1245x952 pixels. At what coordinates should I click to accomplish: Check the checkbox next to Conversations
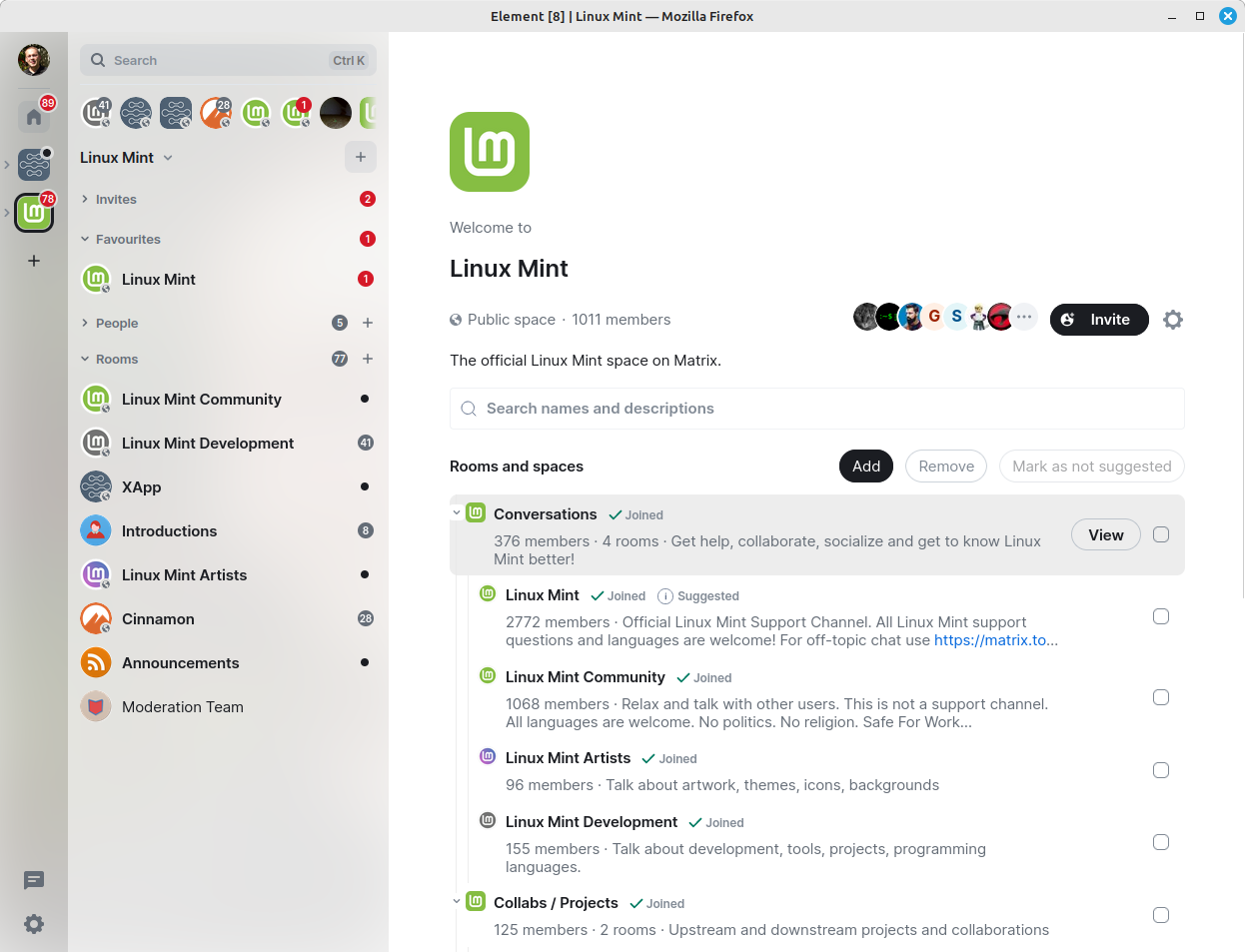click(x=1160, y=534)
